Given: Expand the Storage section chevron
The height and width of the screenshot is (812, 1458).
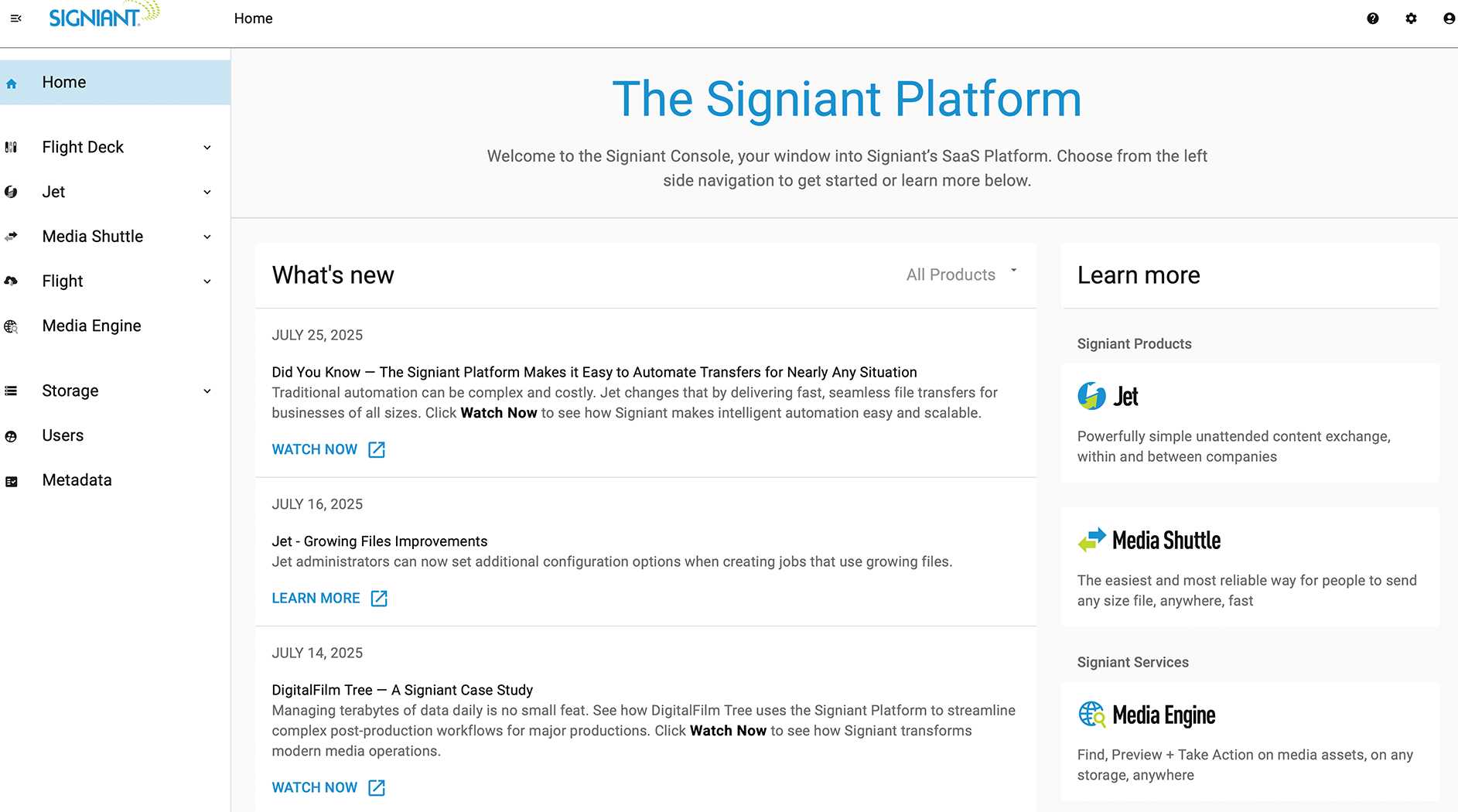Looking at the screenshot, I should click(x=207, y=391).
